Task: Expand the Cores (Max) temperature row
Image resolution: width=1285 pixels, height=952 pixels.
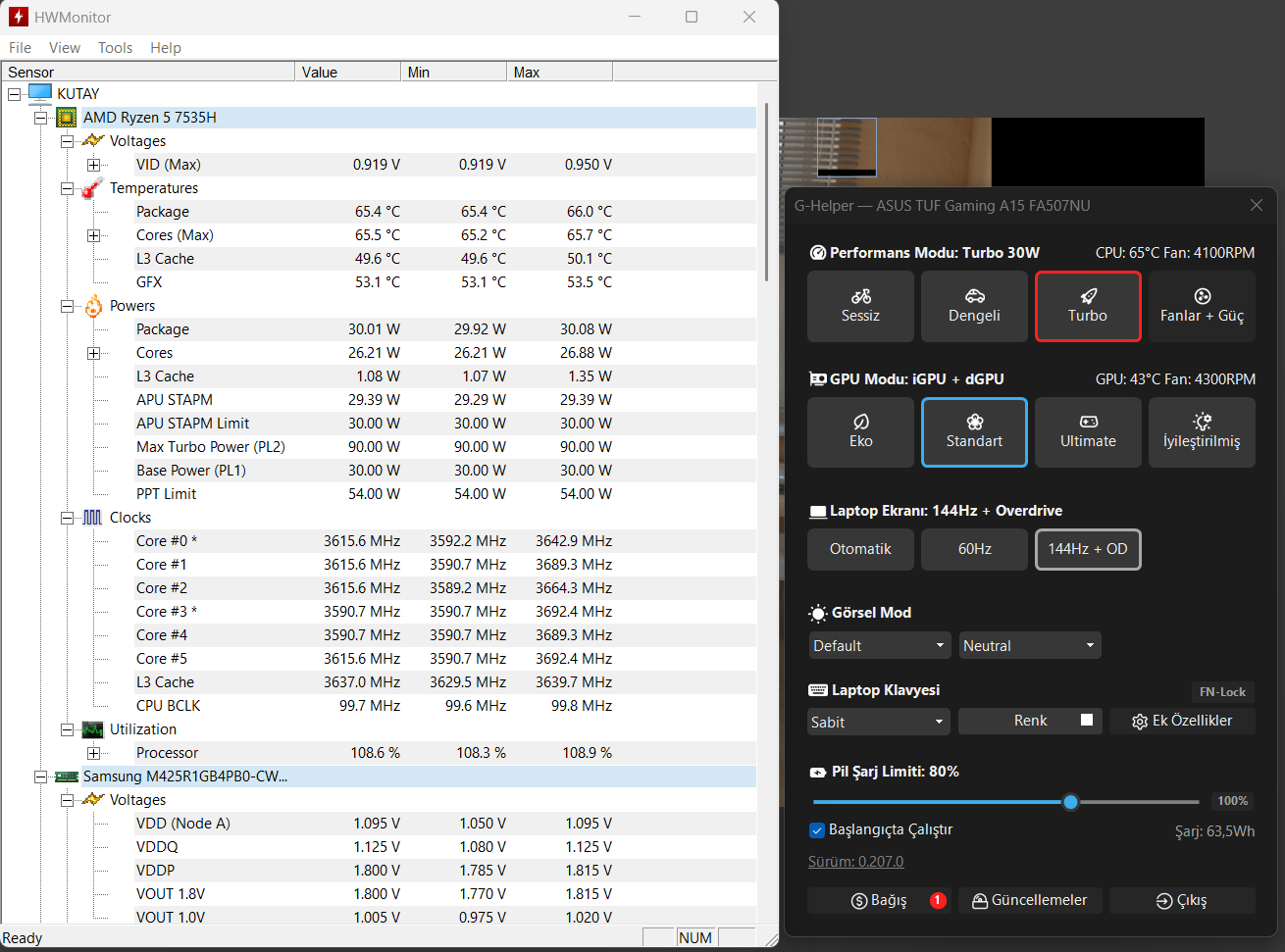Action: pos(93,235)
